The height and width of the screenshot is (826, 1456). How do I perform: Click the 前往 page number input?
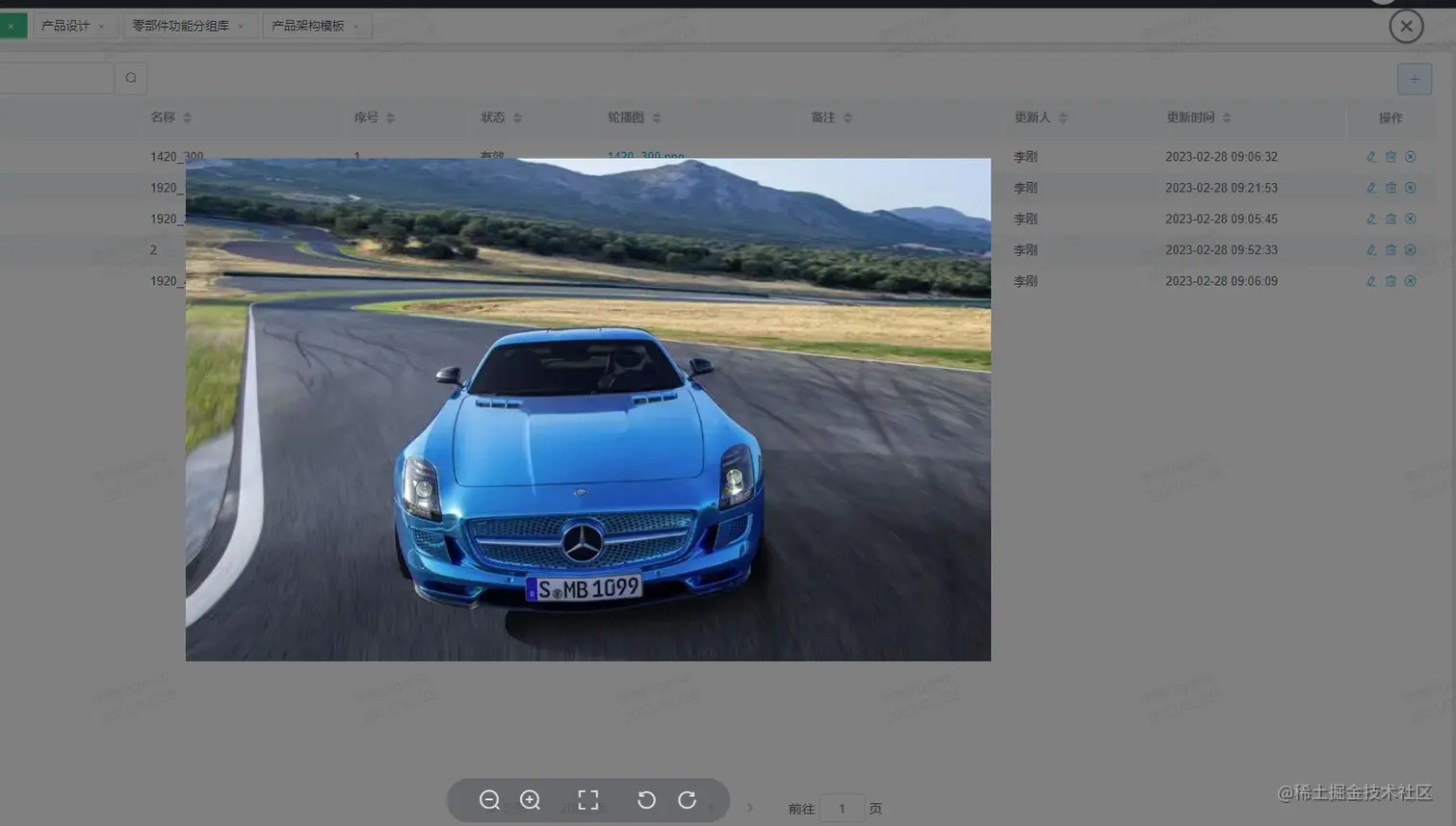(842, 809)
